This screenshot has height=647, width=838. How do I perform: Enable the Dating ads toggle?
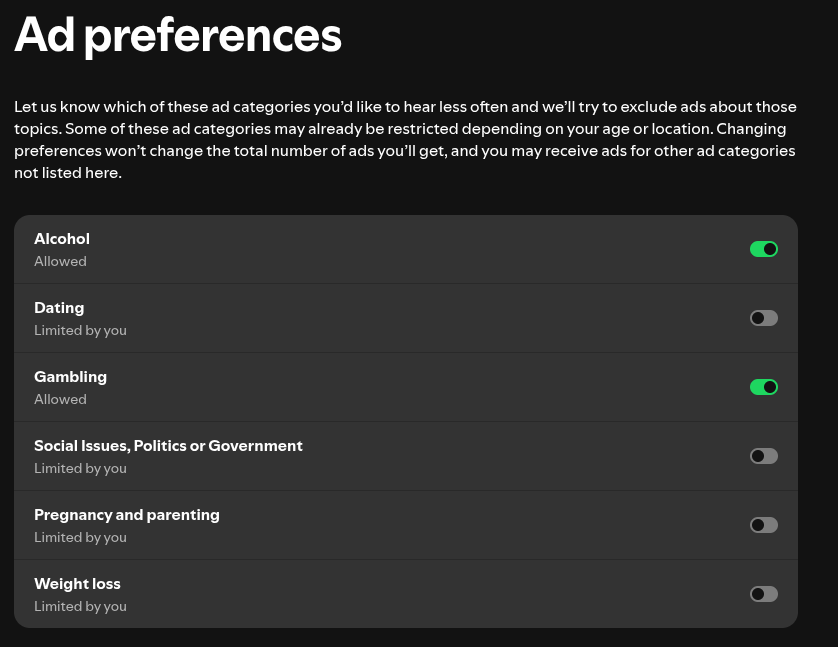tap(764, 318)
